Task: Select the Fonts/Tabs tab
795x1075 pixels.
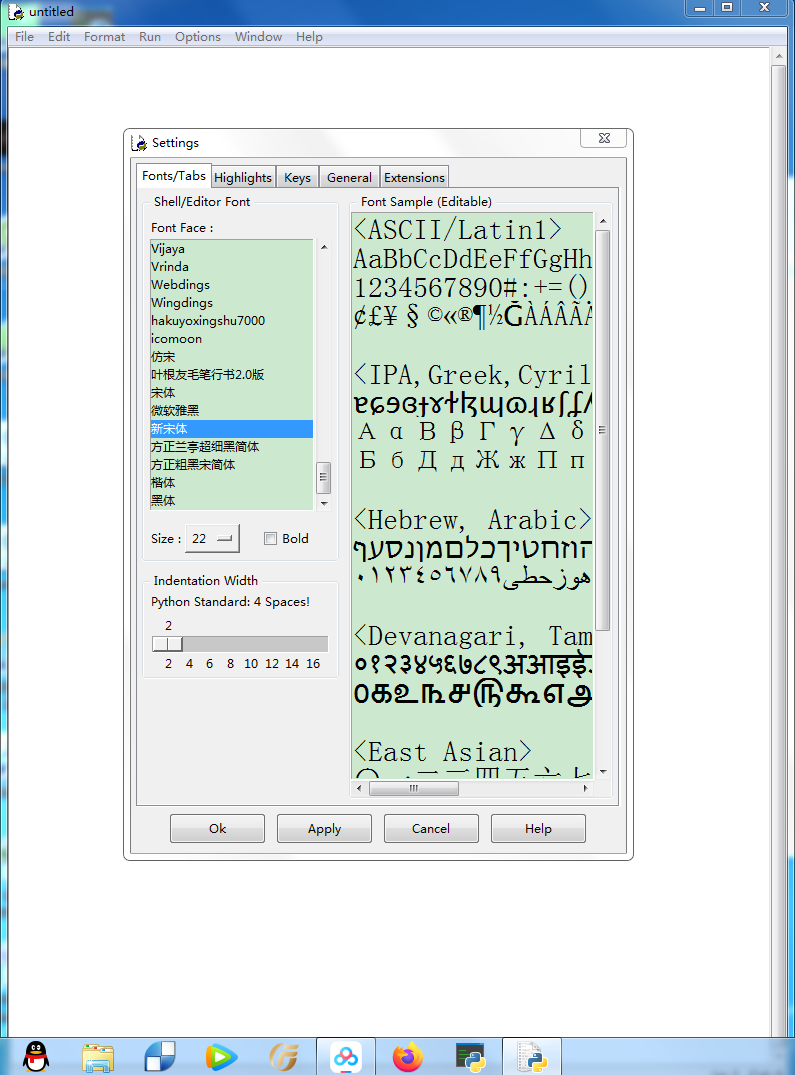Action: (x=173, y=176)
